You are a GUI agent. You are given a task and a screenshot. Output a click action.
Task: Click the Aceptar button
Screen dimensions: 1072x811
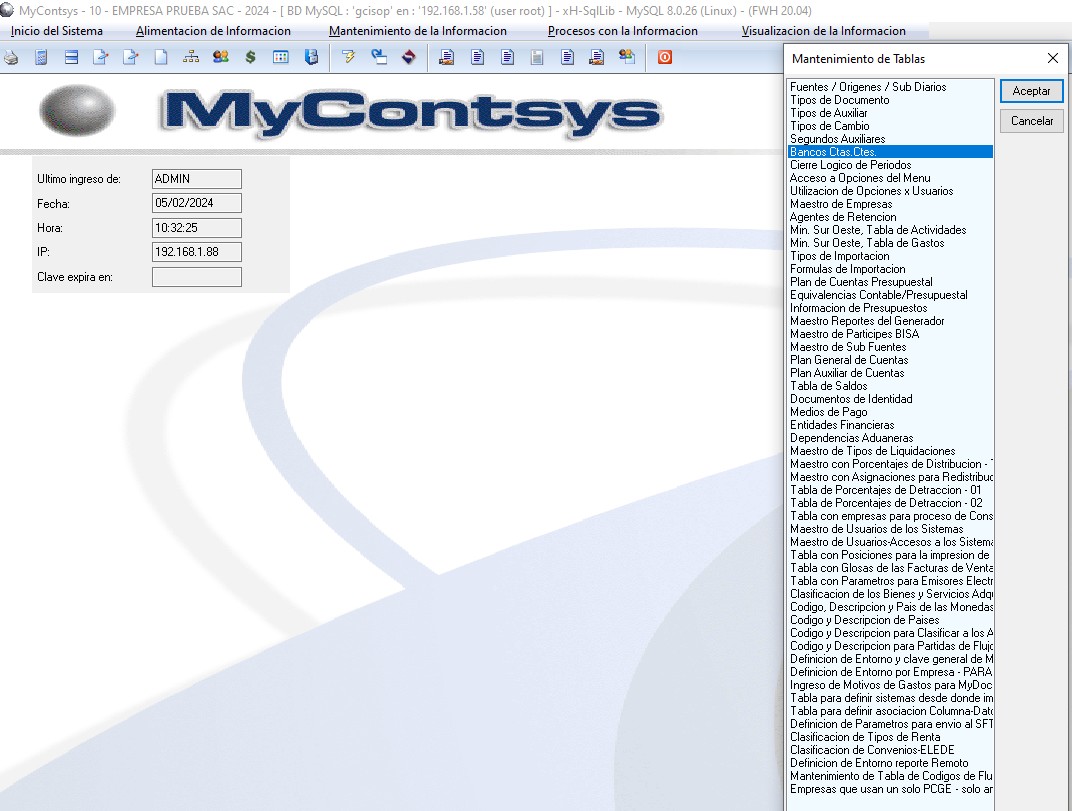point(1031,91)
